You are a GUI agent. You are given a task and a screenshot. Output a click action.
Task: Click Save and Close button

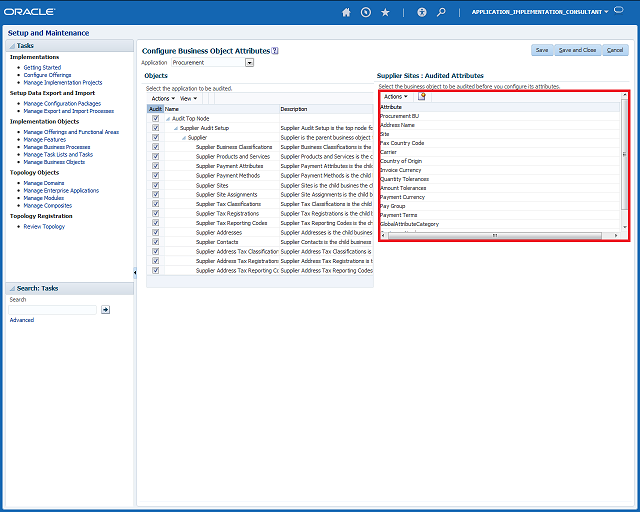tap(577, 50)
